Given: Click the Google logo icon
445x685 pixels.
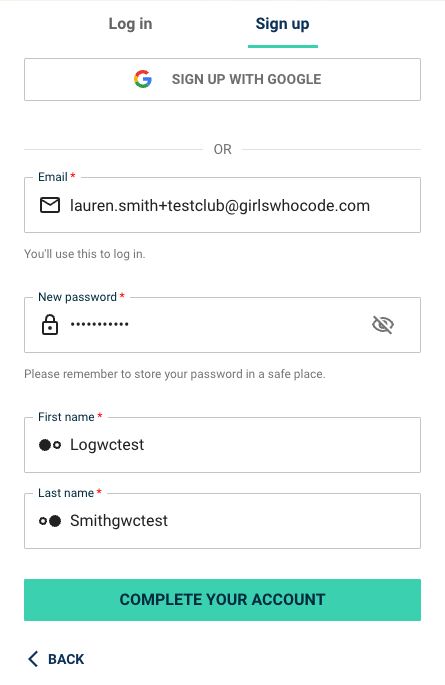Looking at the screenshot, I should pyautogui.click(x=143, y=79).
